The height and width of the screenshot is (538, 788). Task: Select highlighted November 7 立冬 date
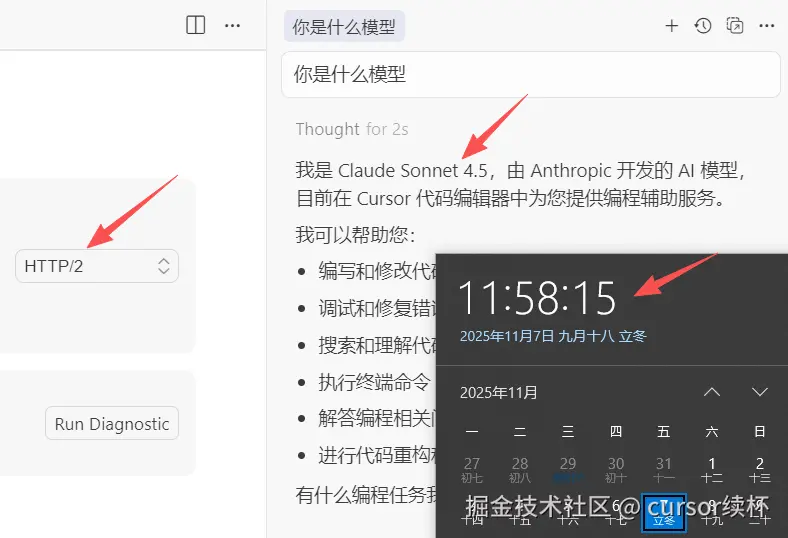coord(663,512)
